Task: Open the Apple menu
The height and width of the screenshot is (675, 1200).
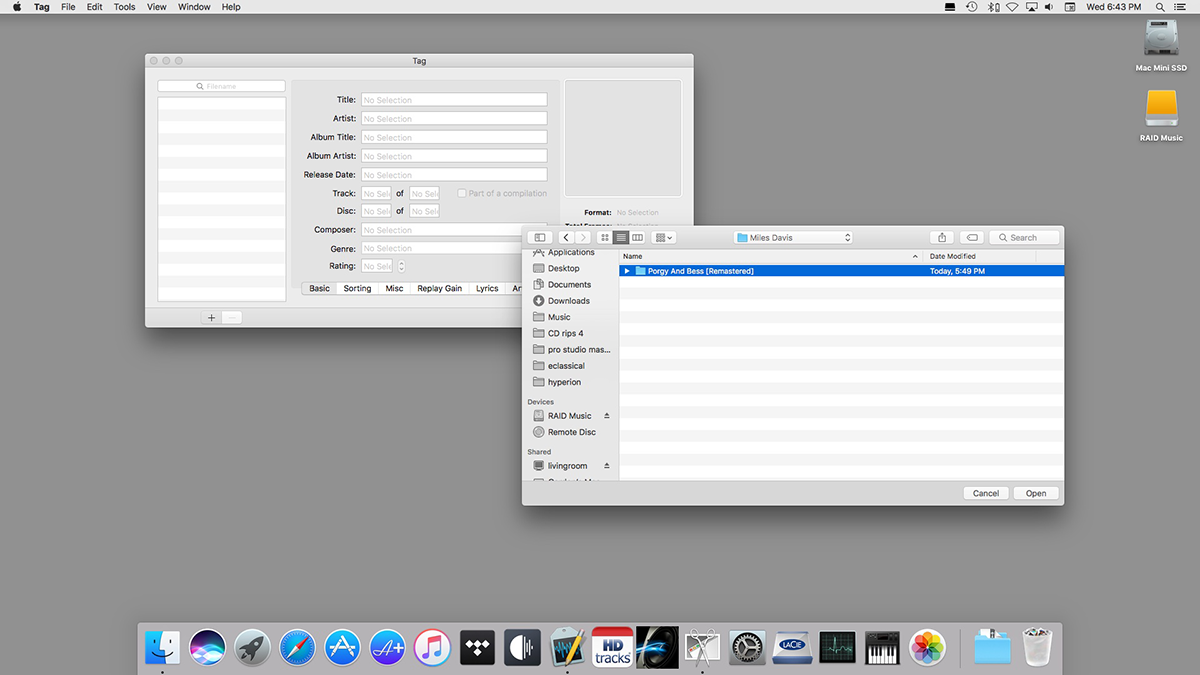Action: 17,7
